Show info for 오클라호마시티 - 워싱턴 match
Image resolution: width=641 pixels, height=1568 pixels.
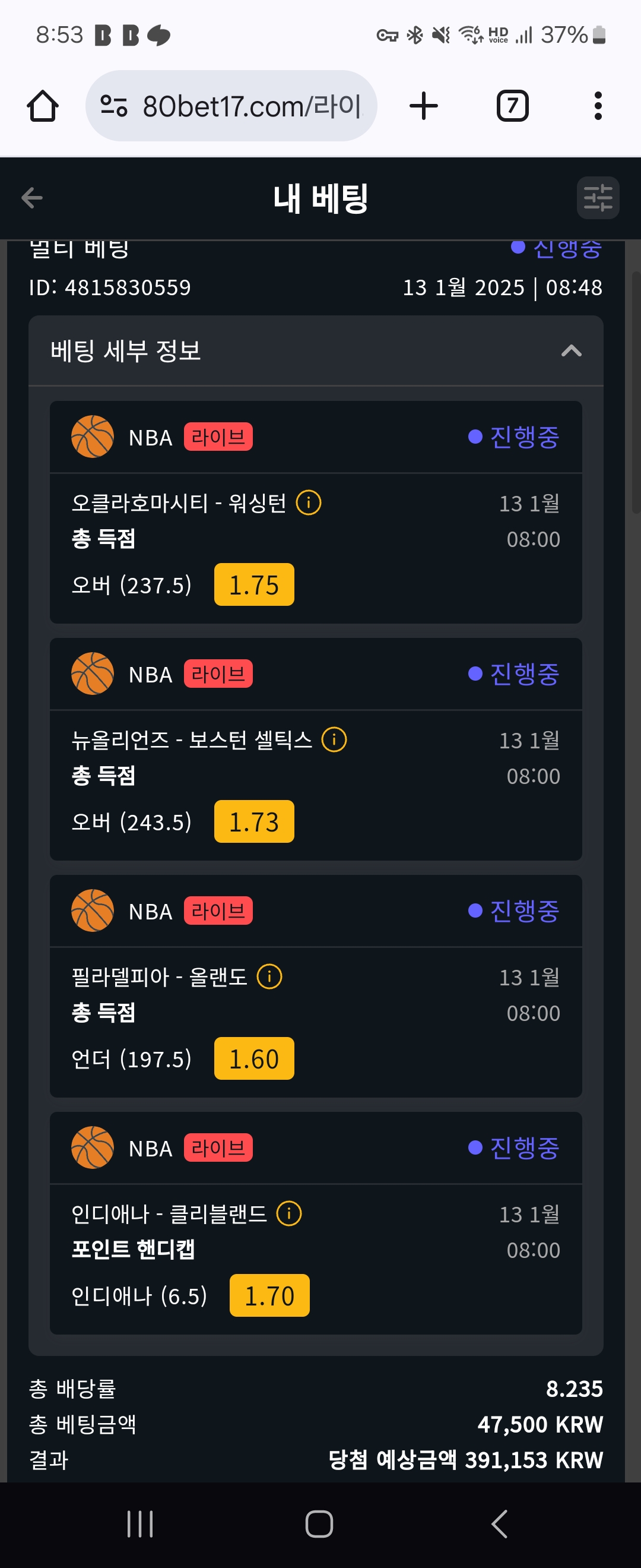309,504
